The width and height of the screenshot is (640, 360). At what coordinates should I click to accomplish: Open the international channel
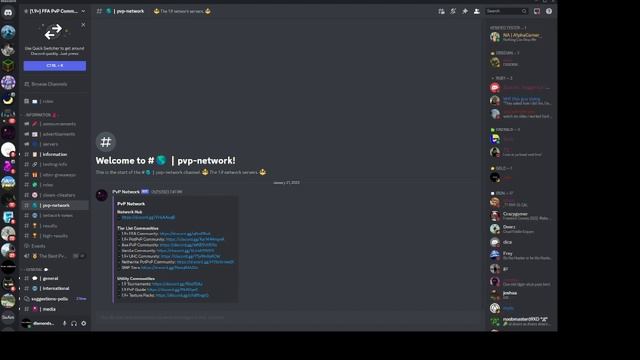click(55, 289)
